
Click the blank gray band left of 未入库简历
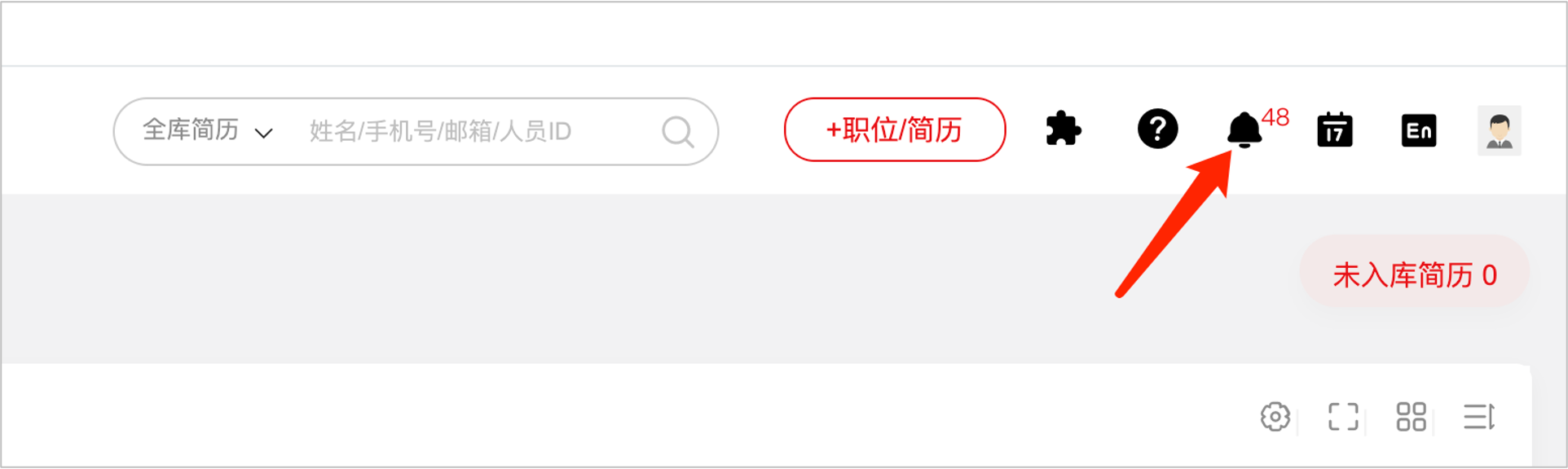point(644,277)
